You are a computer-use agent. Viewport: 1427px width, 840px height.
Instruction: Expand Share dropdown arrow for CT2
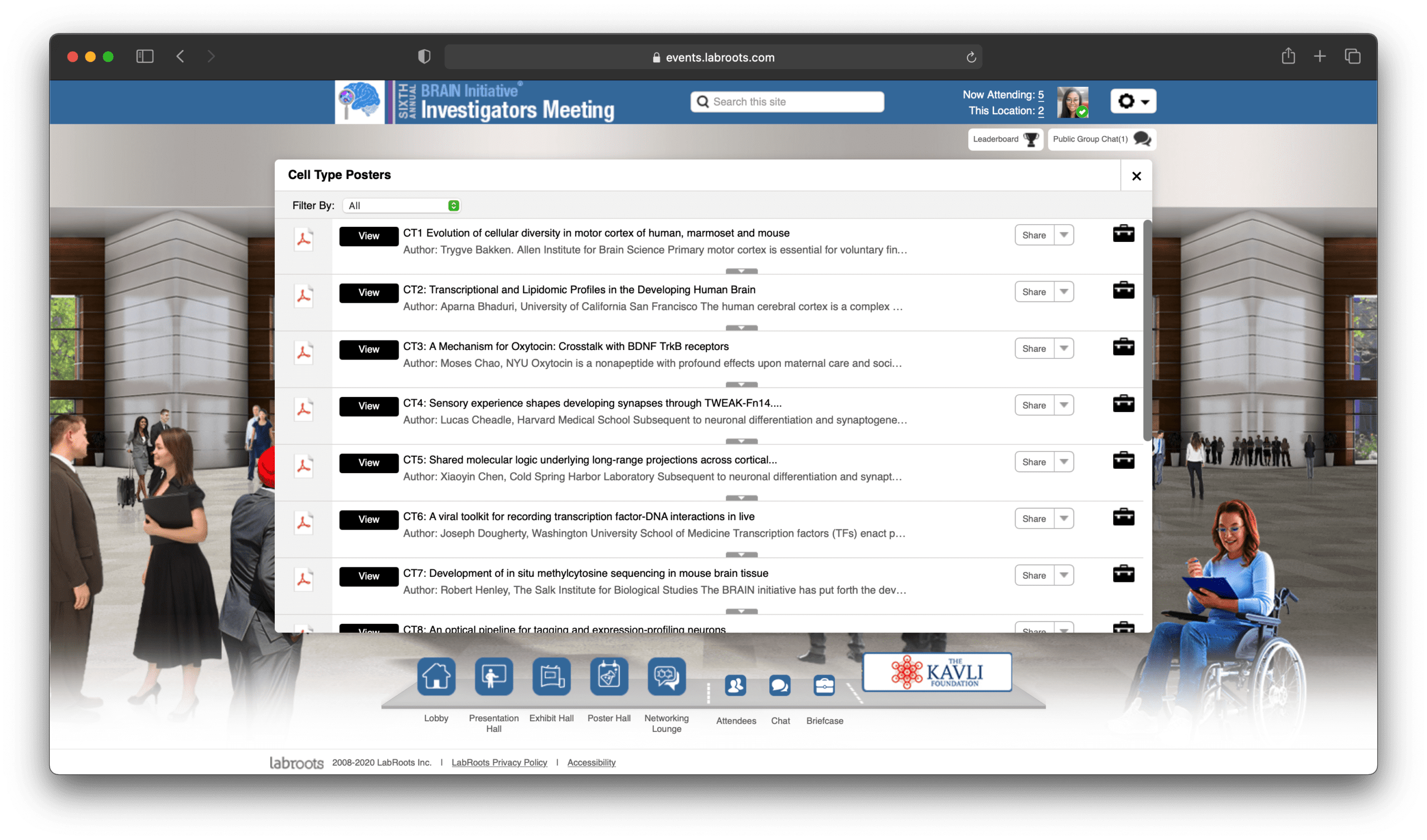coord(1064,292)
